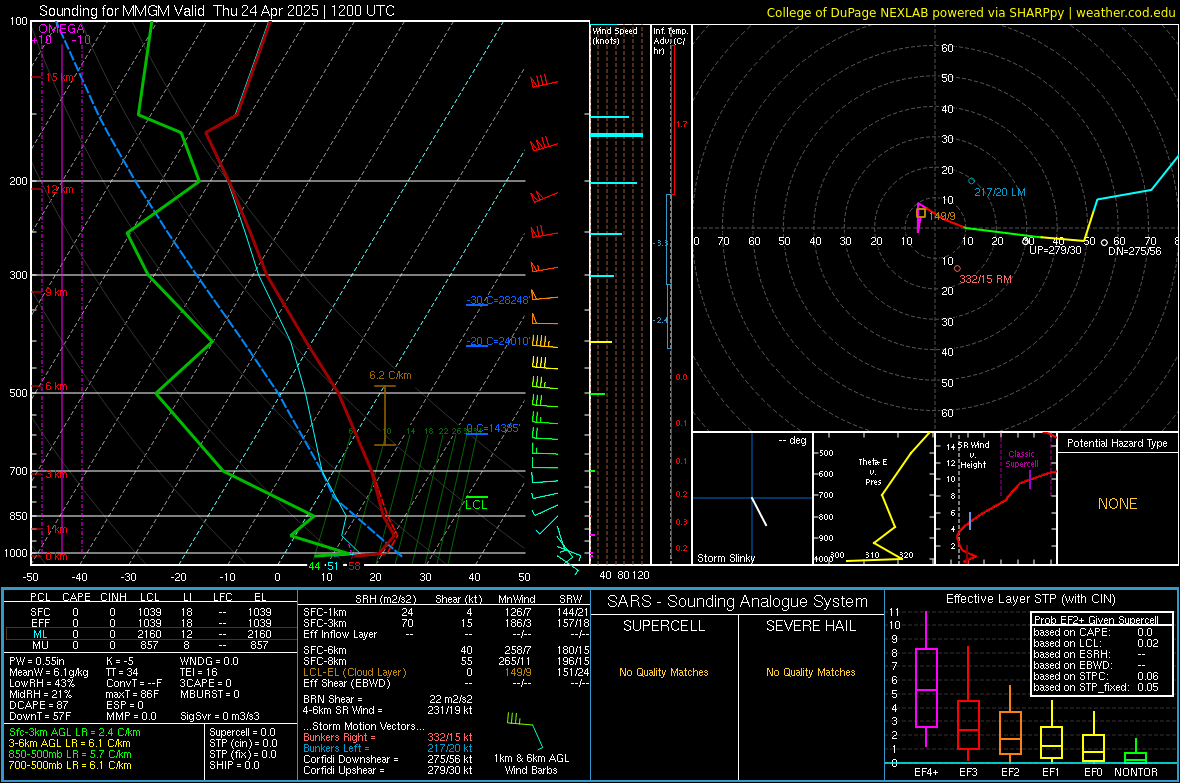This screenshot has height=783, width=1180.
Task: Click the SR Wind v. Height chart label
Action: click(972, 455)
